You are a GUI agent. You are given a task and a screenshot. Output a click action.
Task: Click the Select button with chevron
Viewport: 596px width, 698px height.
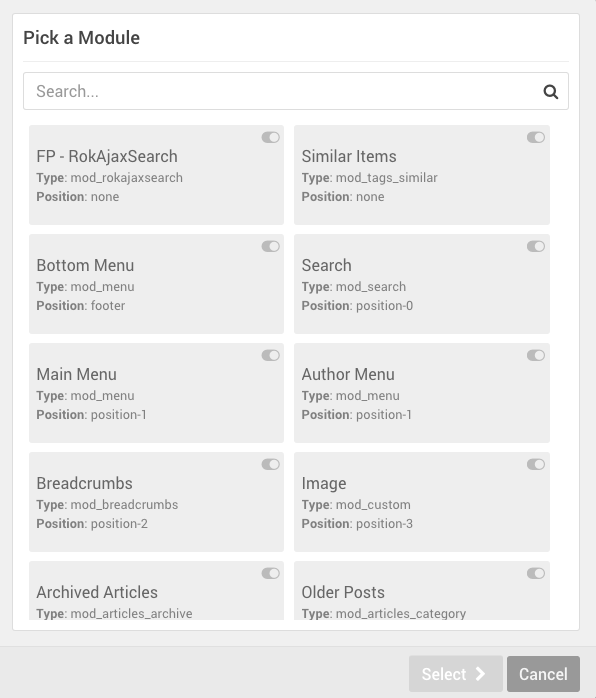point(456,674)
